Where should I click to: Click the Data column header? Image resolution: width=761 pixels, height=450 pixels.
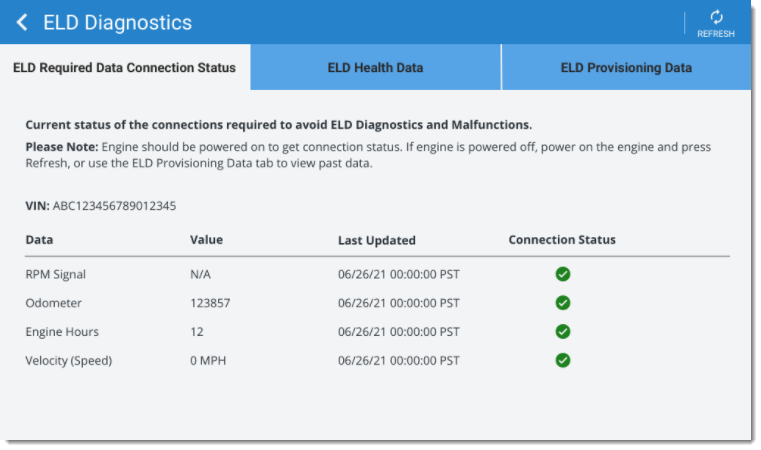click(x=39, y=240)
